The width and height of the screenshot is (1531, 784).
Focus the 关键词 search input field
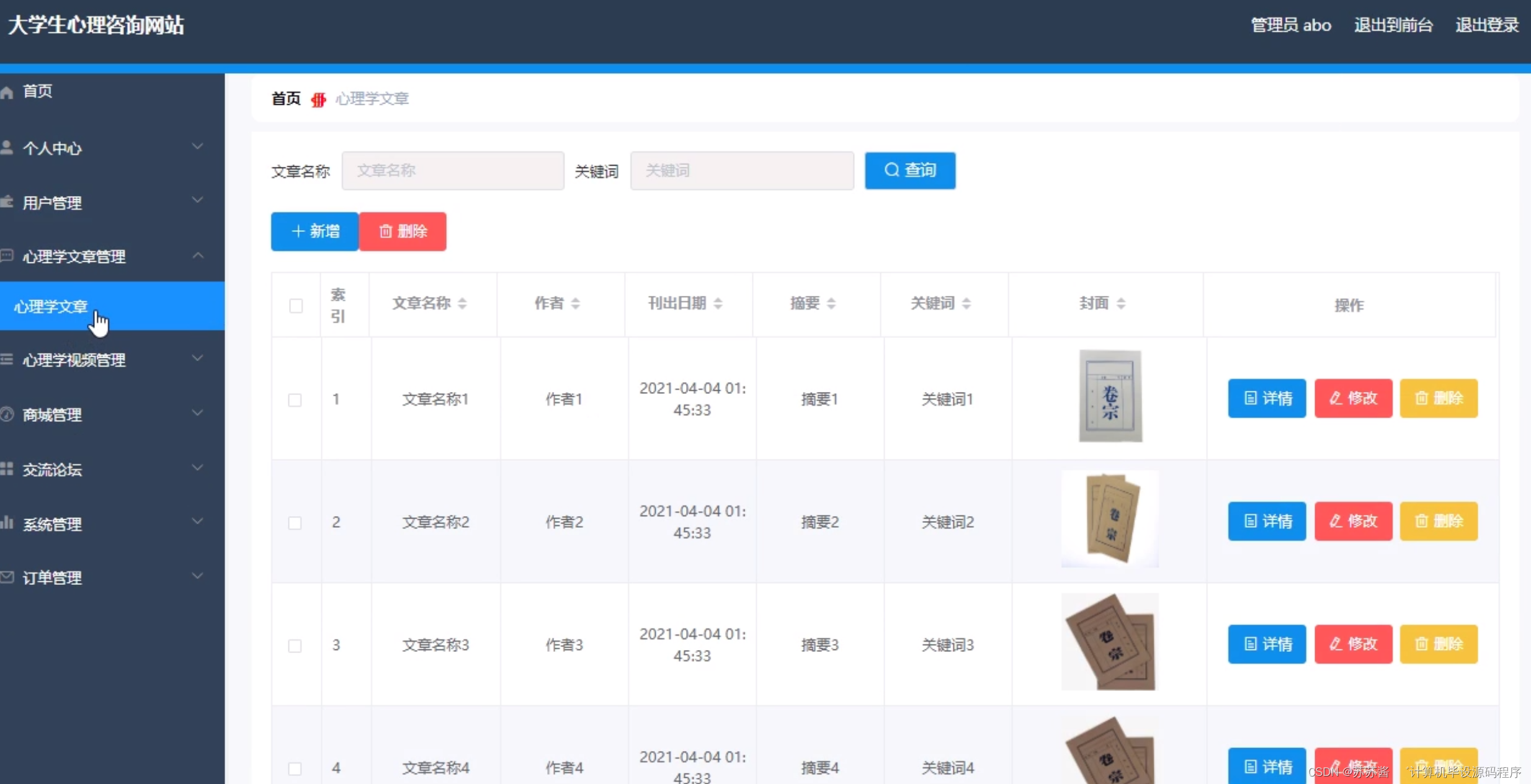pyautogui.click(x=742, y=171)
